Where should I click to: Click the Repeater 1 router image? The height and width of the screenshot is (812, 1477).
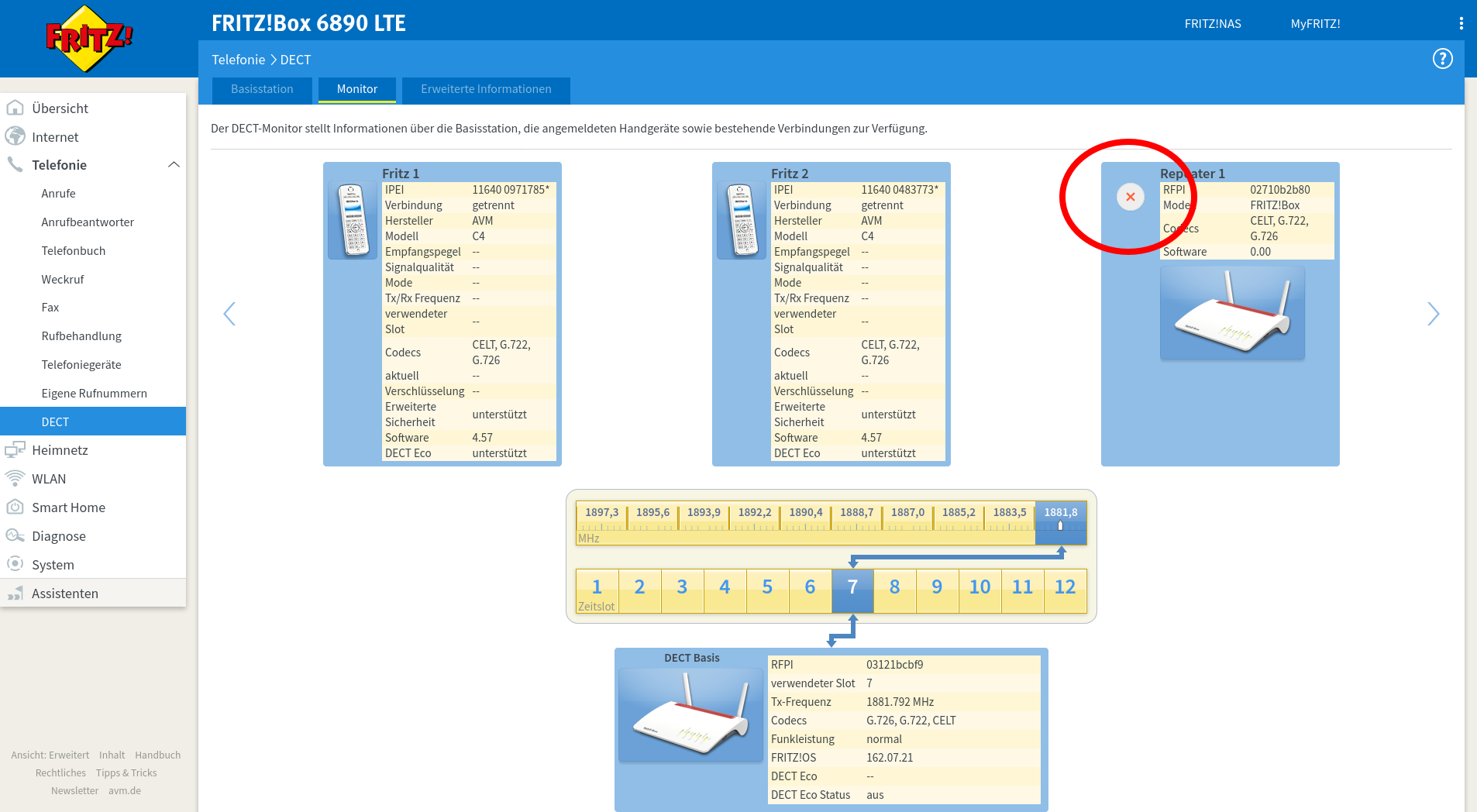pos(1232,313)
